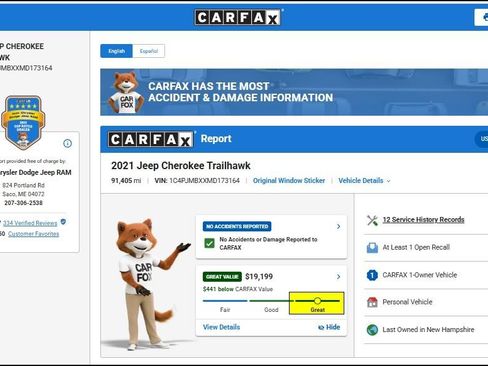488x366 pixels.
Task: Click the wrench service history icon
Action: point(372,220)
